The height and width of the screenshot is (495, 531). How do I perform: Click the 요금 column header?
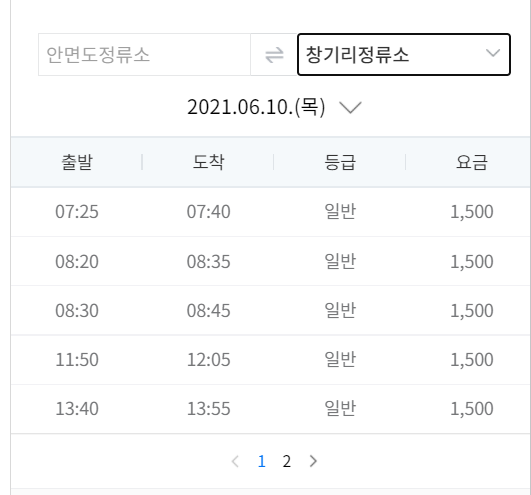[471, 162]
